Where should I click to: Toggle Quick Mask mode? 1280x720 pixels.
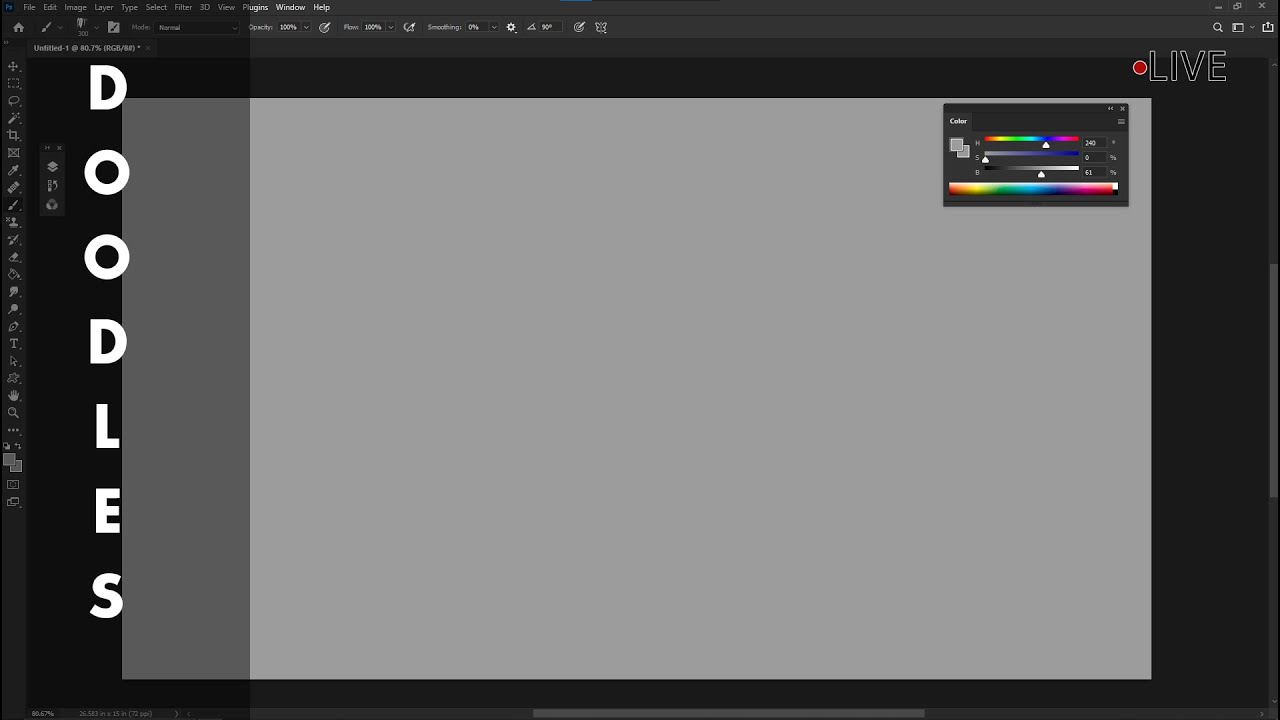click(x=13, y=485)
